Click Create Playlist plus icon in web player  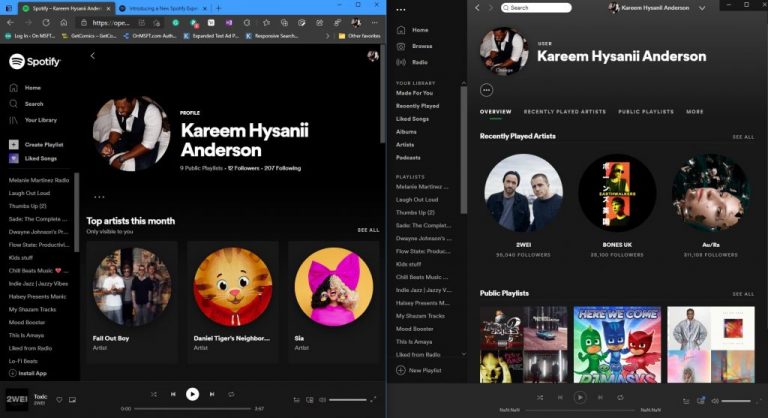coord(14,145)
